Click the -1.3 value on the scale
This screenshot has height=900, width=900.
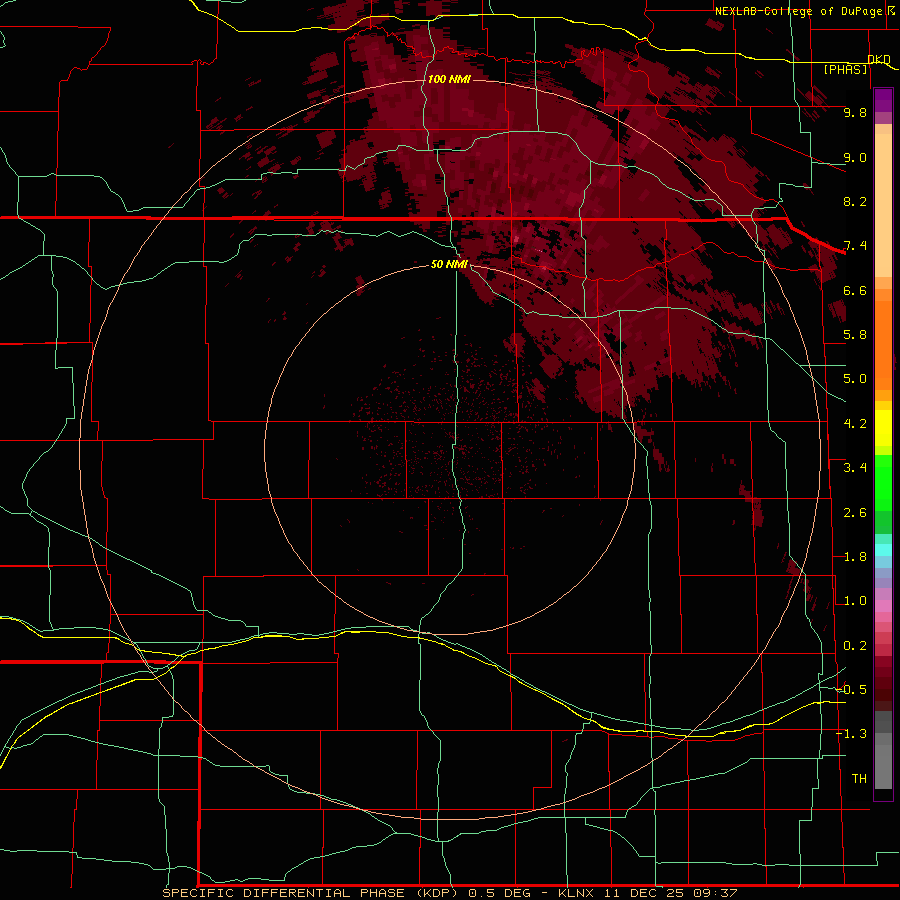tap(851, 734)
